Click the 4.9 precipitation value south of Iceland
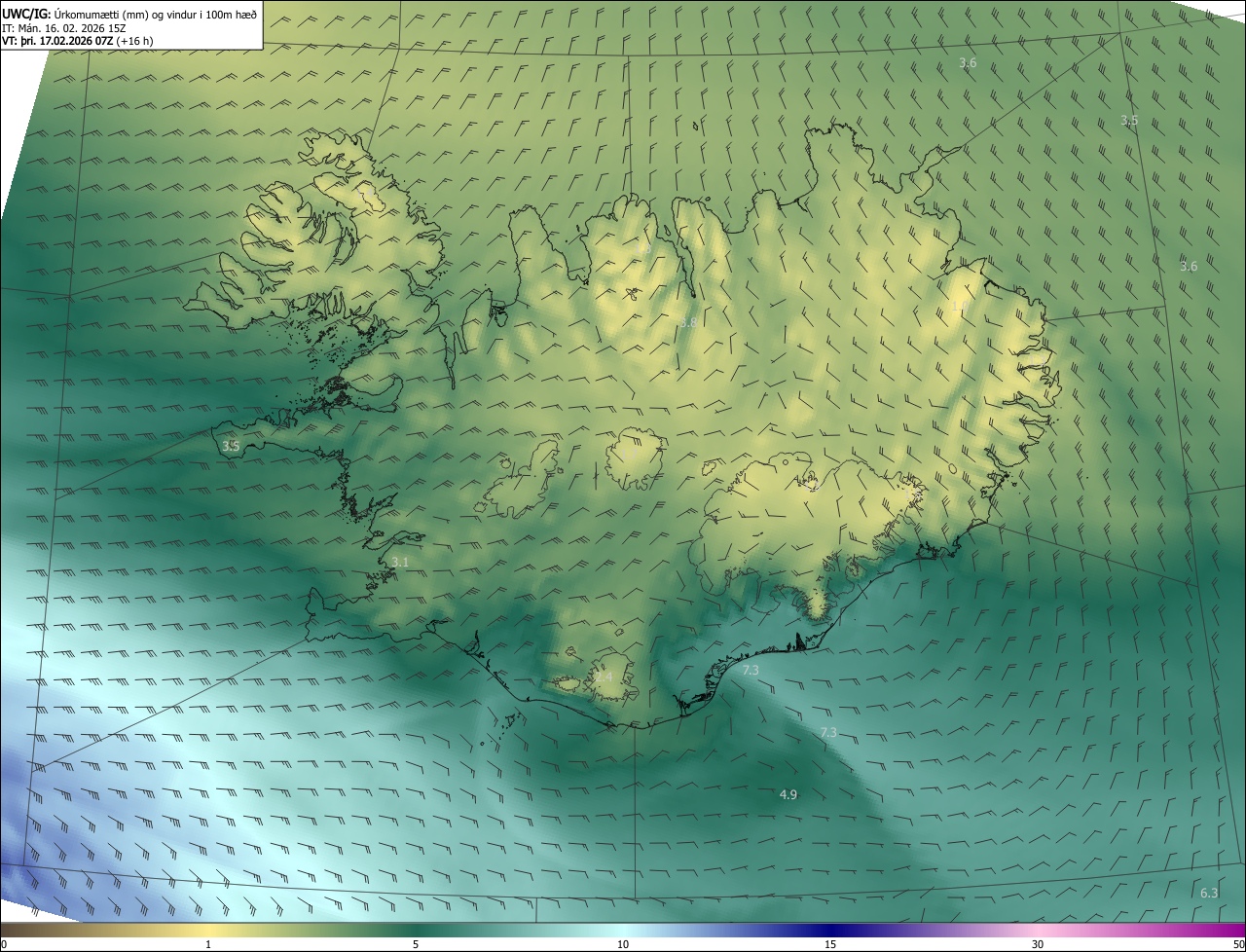The image size is (1246, 952). click(x=788, y=795)
